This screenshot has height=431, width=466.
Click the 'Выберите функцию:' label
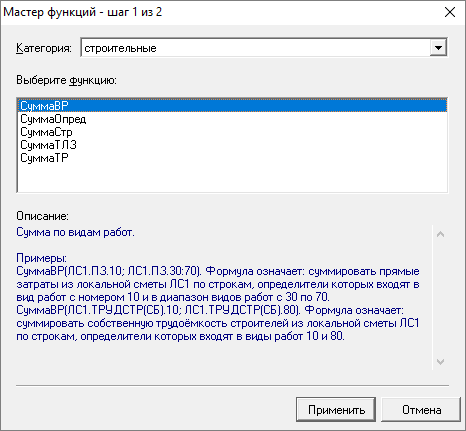(66, 80)
